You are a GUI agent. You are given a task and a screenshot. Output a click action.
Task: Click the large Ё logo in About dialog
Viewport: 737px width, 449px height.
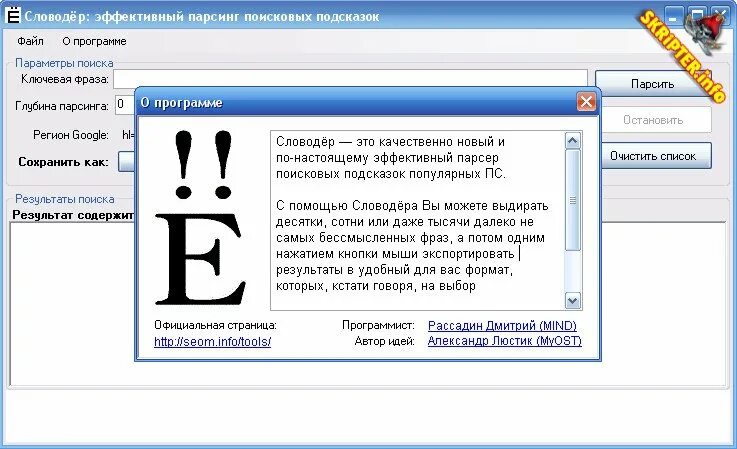click(x=200, y=218)
